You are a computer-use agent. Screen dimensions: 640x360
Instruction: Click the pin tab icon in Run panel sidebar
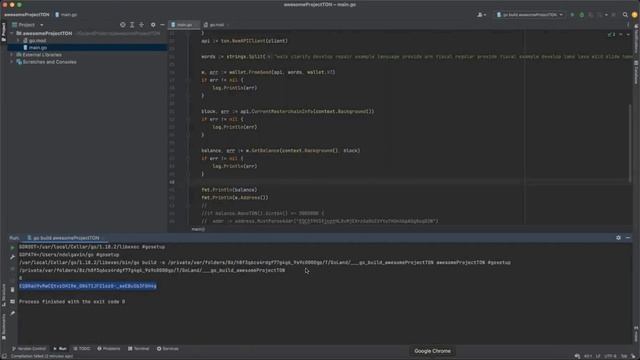tap(12, 313)
